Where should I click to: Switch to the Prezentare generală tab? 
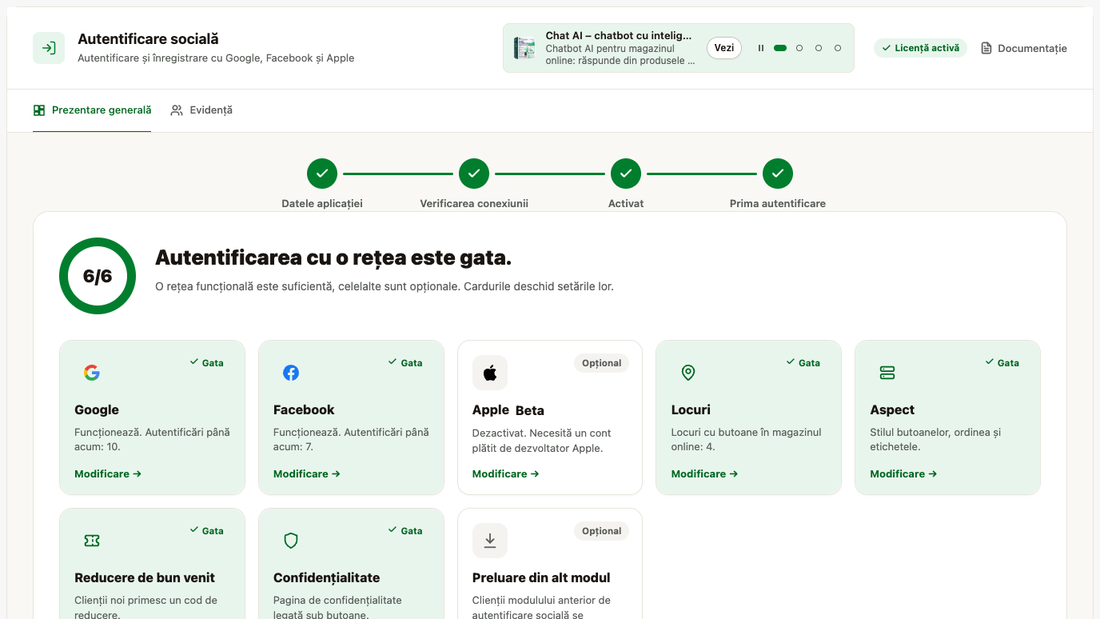(x=92, y=110)
